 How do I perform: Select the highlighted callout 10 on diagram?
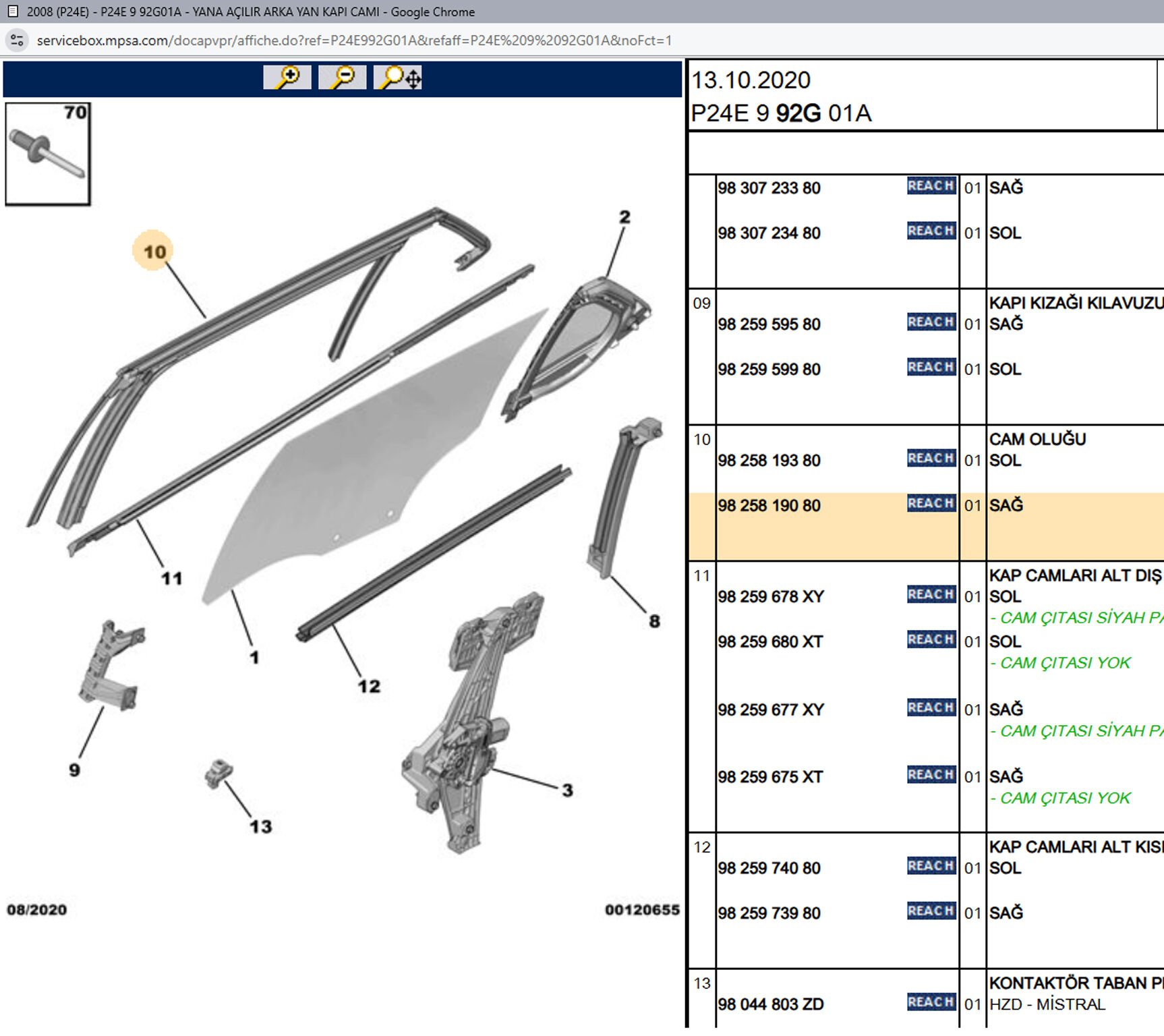pos(154,252)
